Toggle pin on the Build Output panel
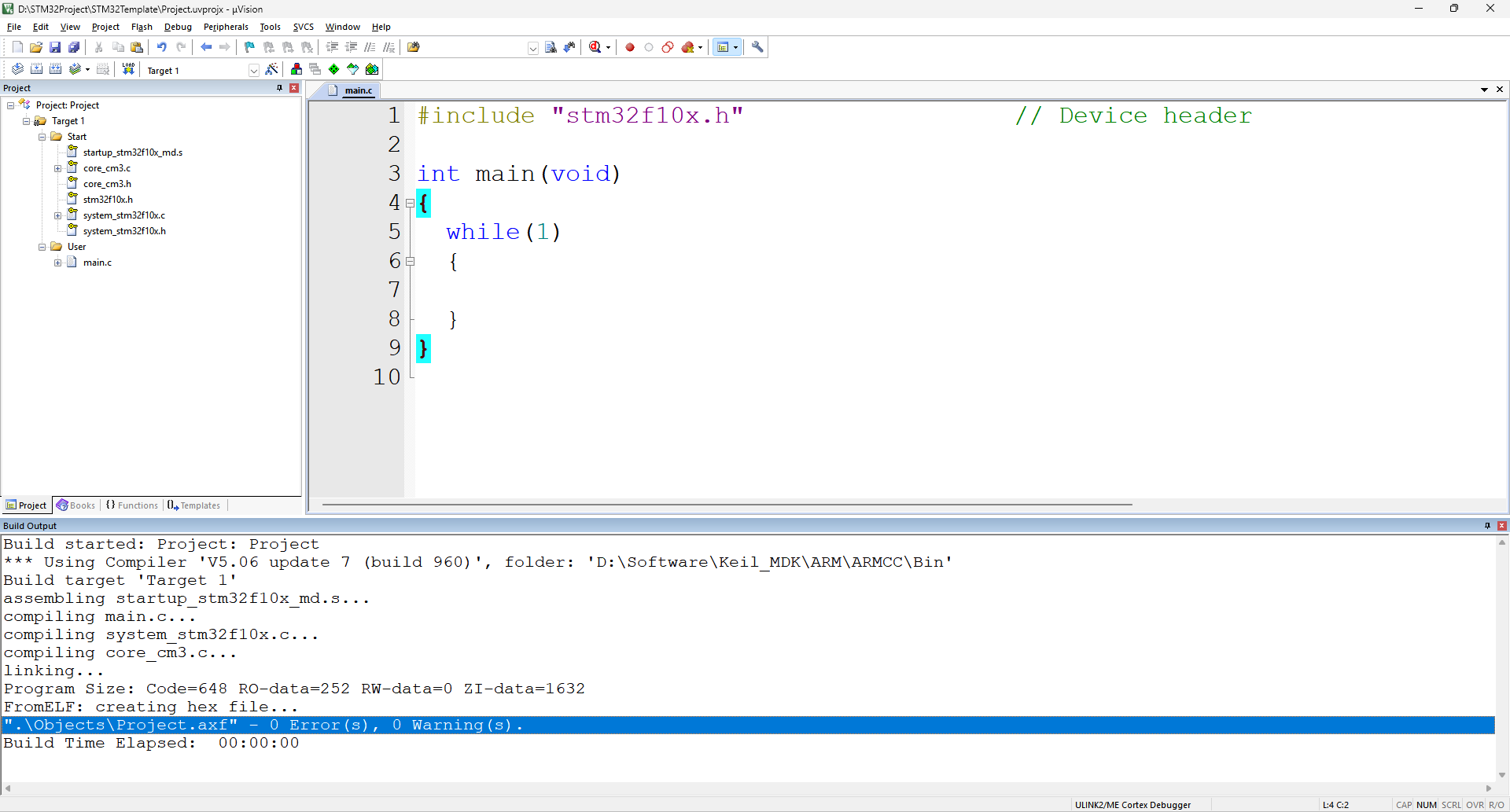 (x=1487, y=526)
